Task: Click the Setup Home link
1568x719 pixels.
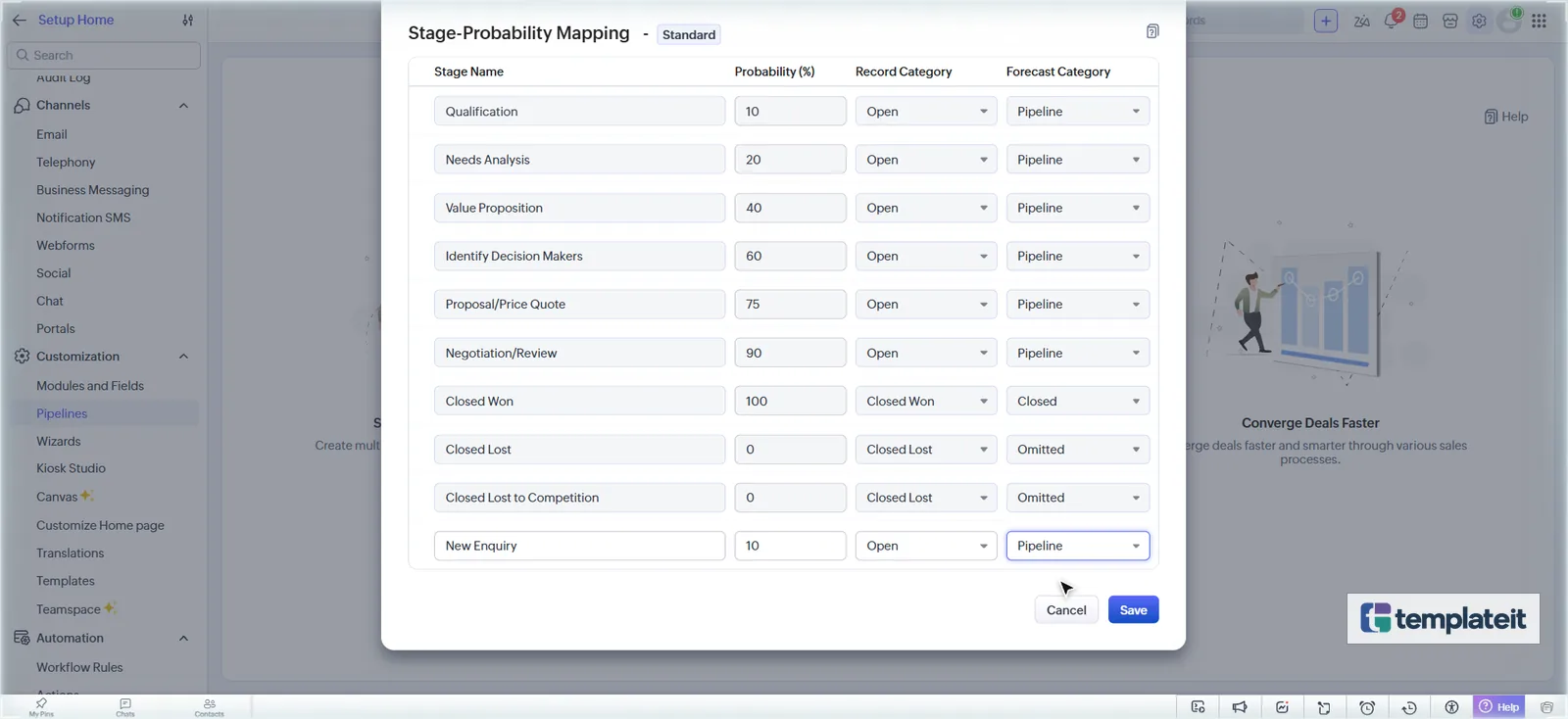Action: click(x=75, y=20)
